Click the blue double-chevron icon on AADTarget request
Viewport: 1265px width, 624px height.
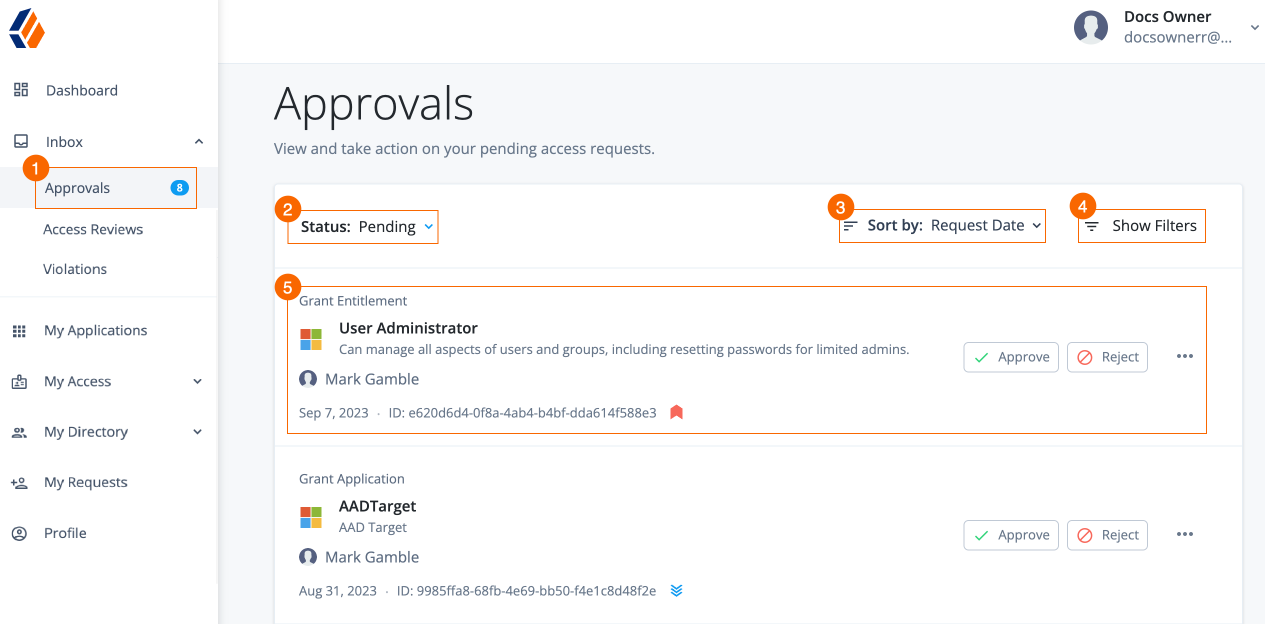click(x=676, y=590)
